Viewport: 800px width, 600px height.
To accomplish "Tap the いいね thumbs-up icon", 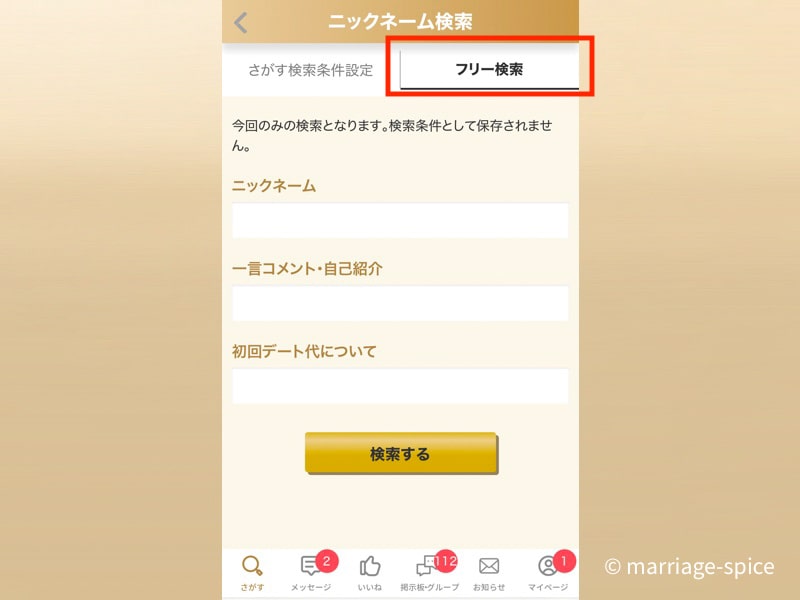I will [370, 566].
